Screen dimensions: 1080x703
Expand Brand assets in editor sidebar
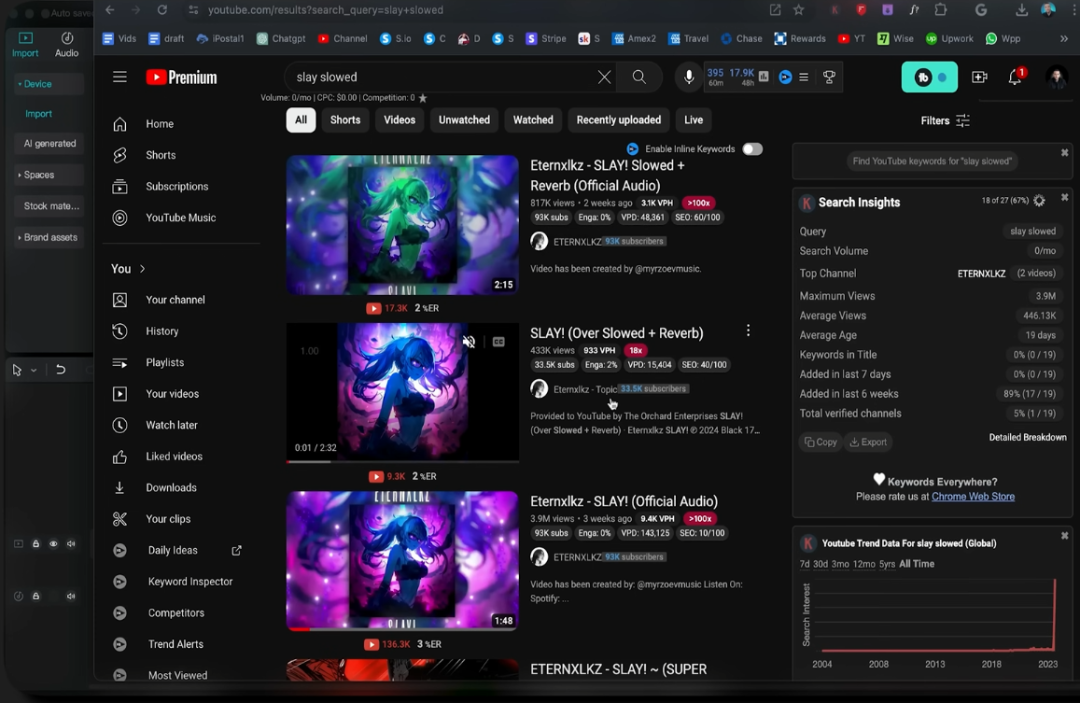[x=48, y=238]
